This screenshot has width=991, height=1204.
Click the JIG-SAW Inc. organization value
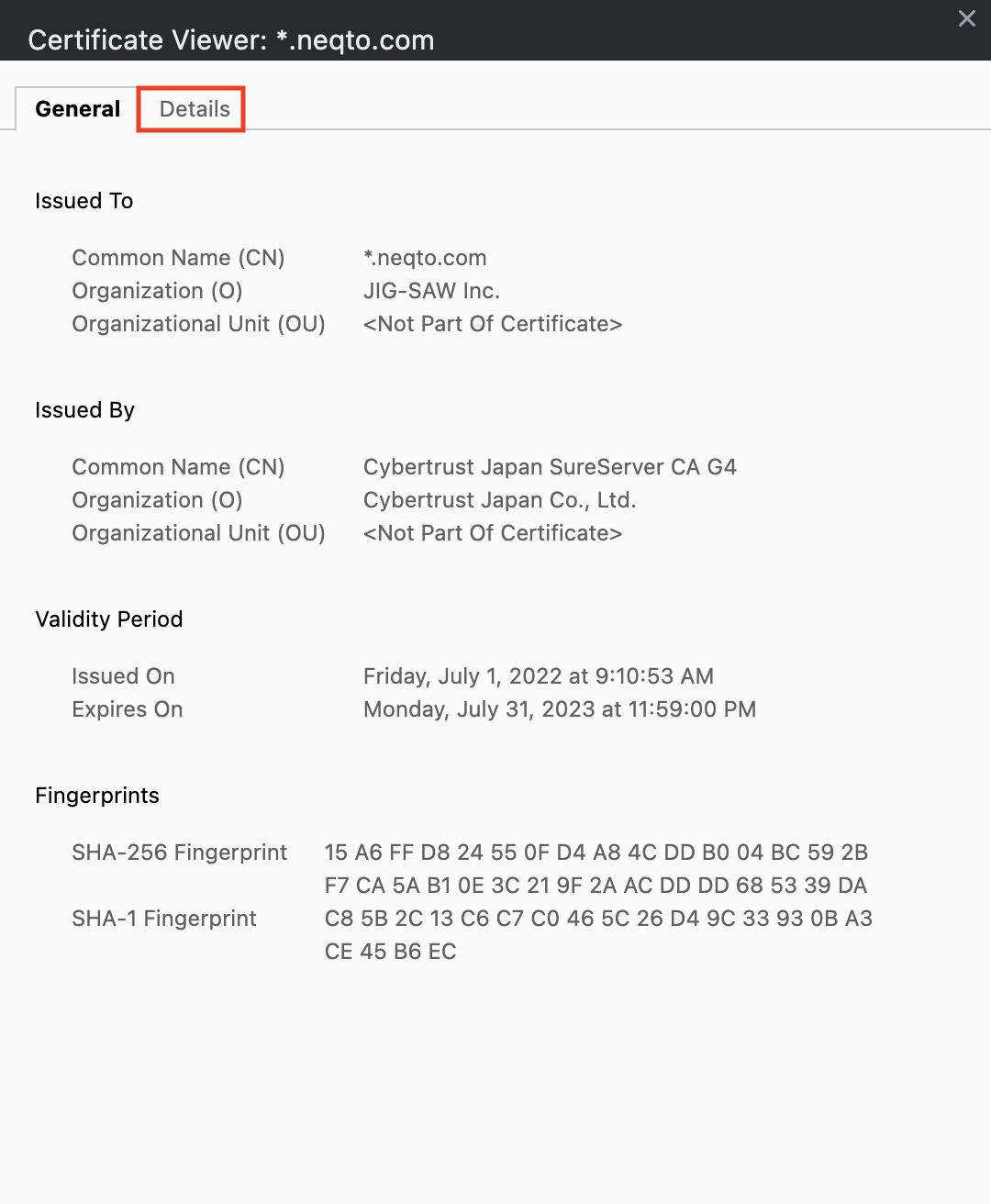(431, 291)
